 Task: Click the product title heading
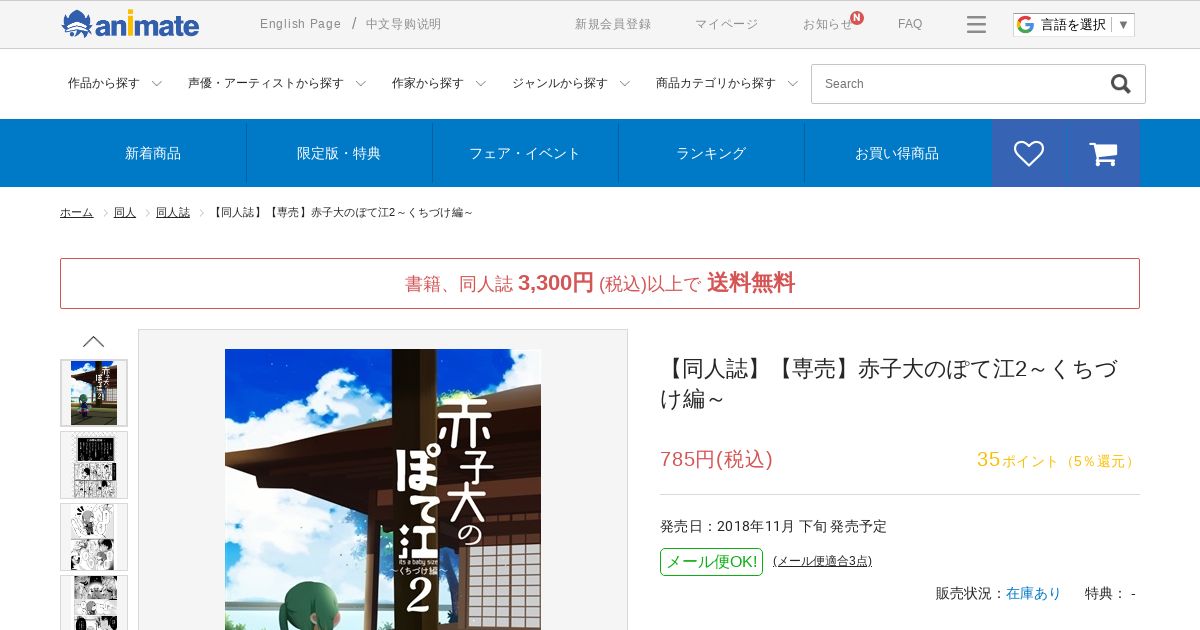pos(889,383)
